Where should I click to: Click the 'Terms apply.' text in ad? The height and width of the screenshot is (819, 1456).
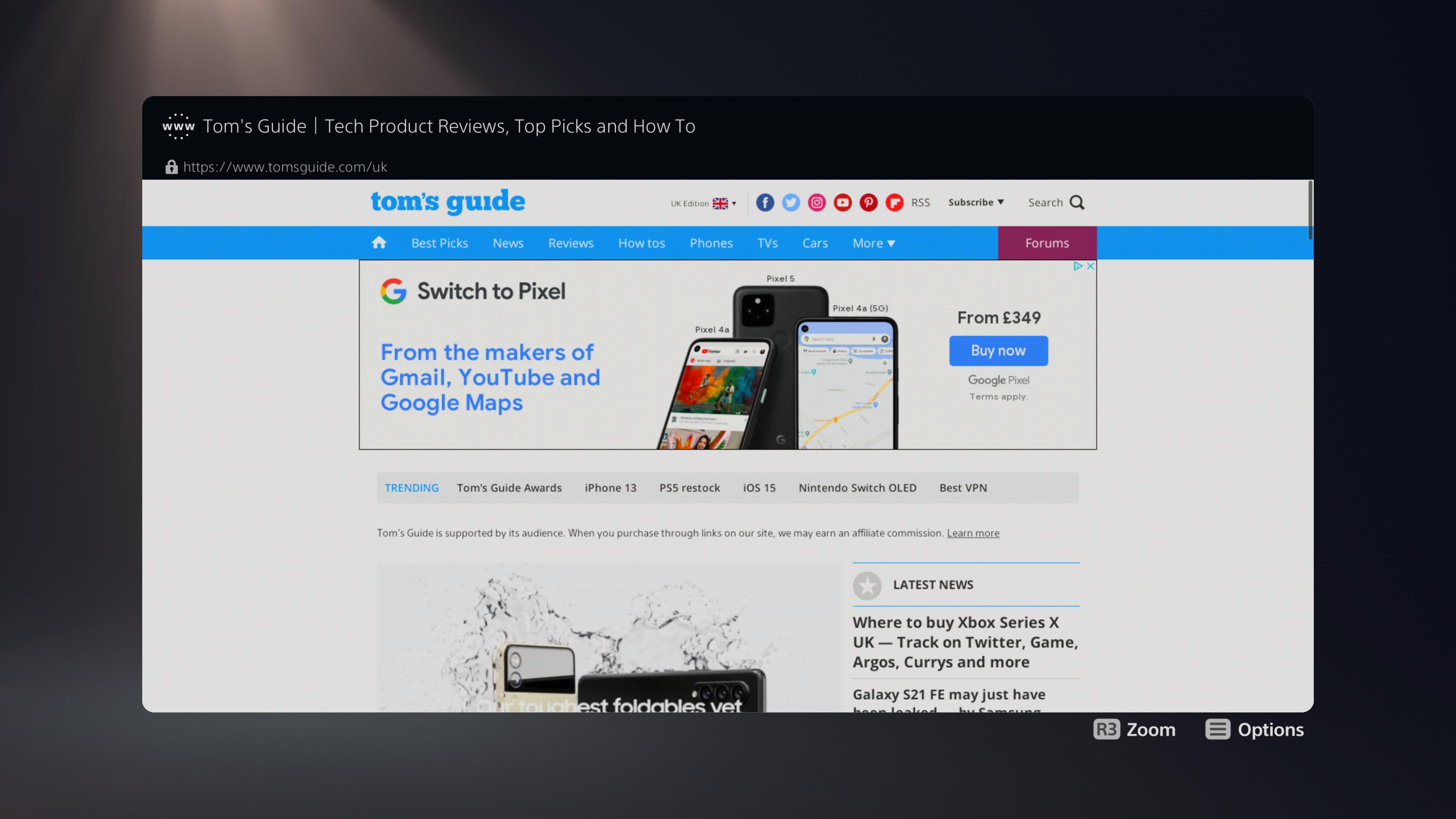999,397
